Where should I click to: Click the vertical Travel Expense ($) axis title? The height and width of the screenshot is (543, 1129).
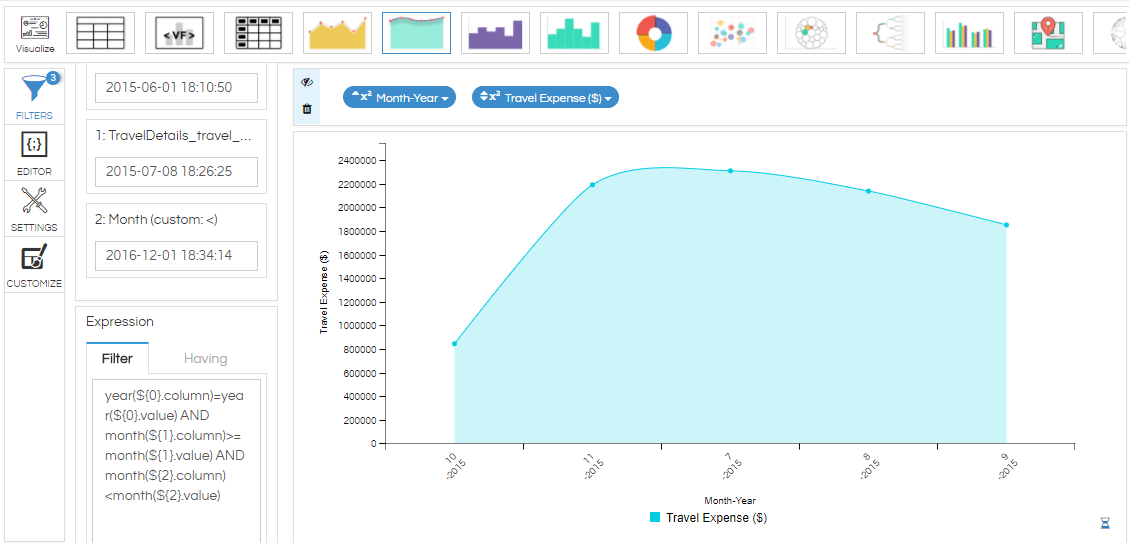[324, 292]
